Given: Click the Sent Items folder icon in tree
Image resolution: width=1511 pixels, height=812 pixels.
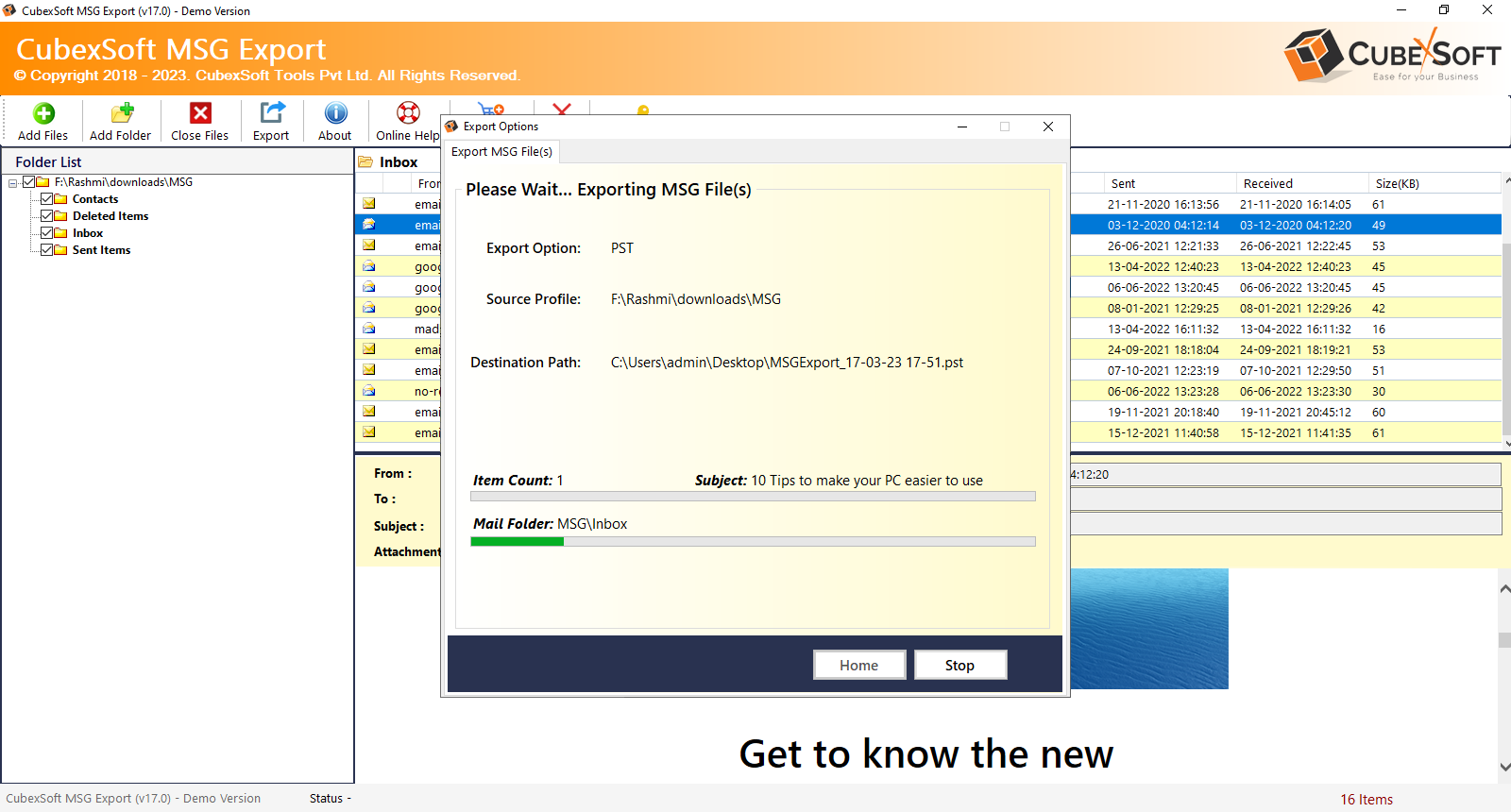Looking at the screenshot, I should [x=60, y=250].
